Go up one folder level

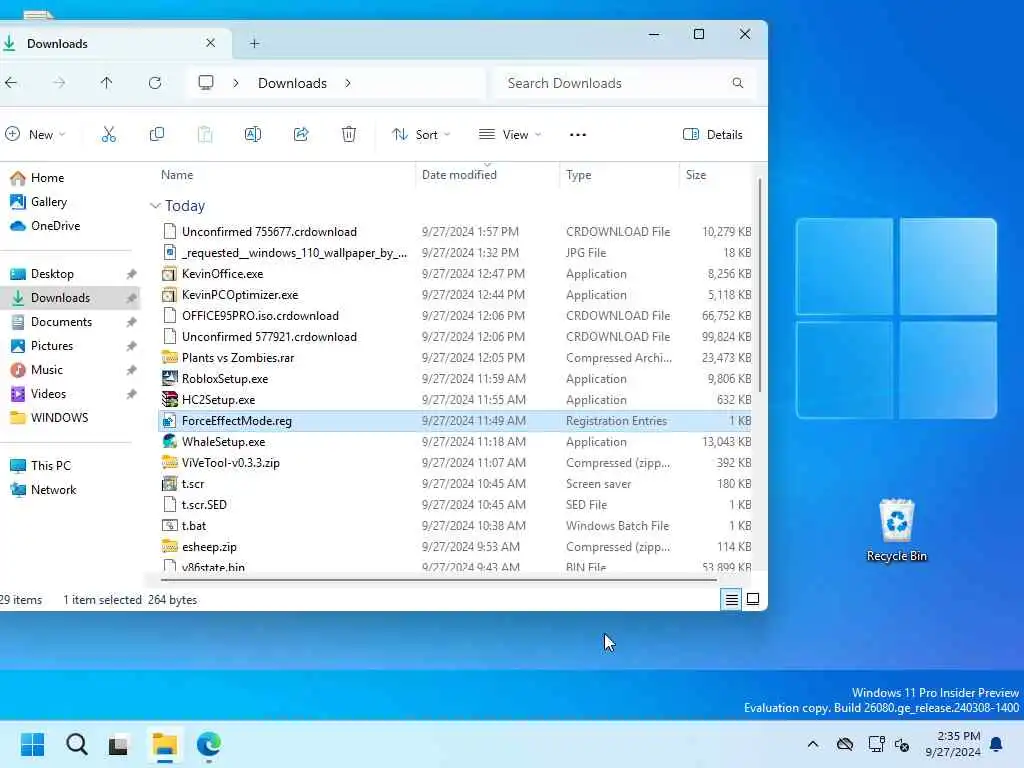[x=106, y=83]
